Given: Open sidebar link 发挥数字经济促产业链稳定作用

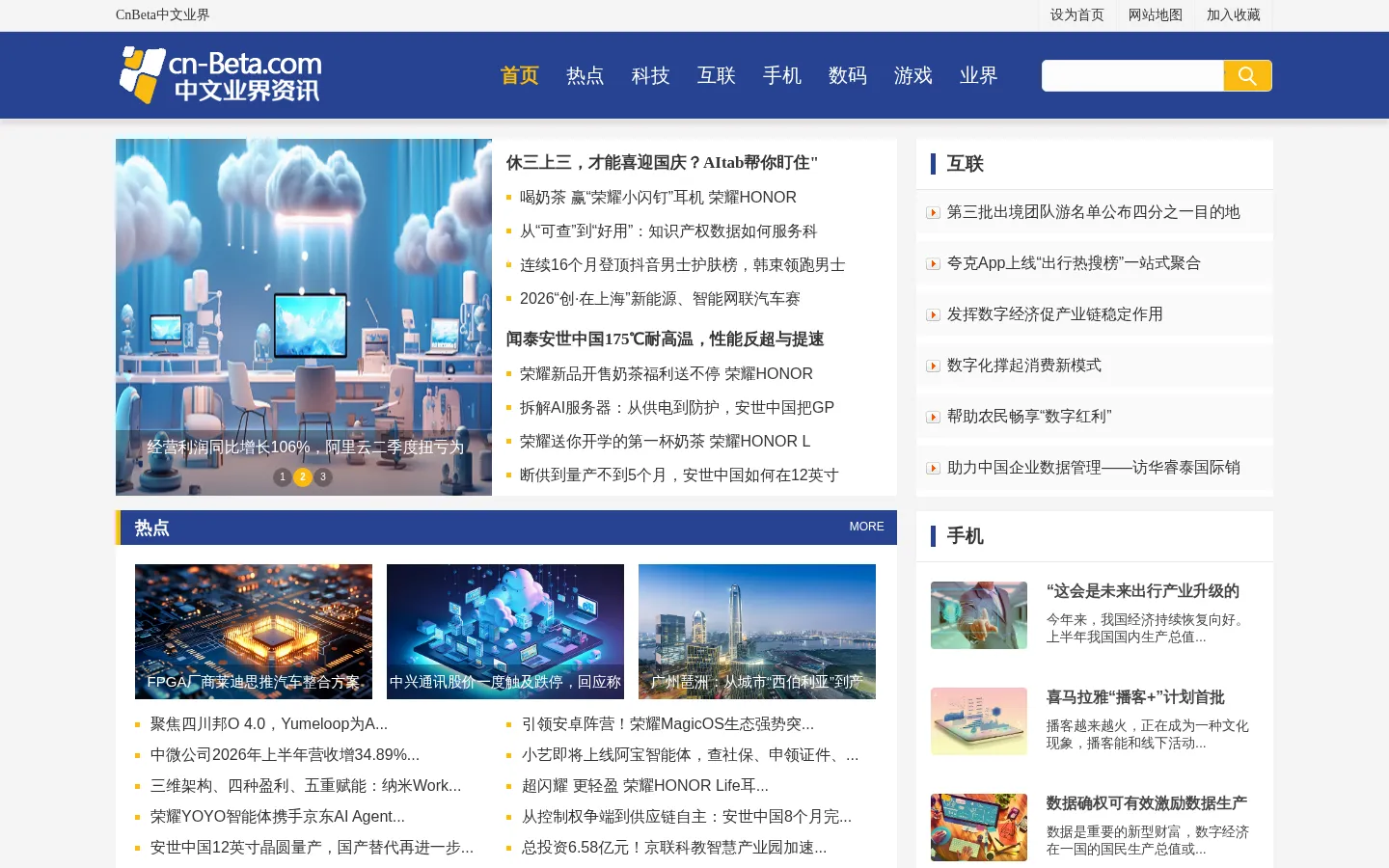Looking at the screenshot, I should (1055, 314).
